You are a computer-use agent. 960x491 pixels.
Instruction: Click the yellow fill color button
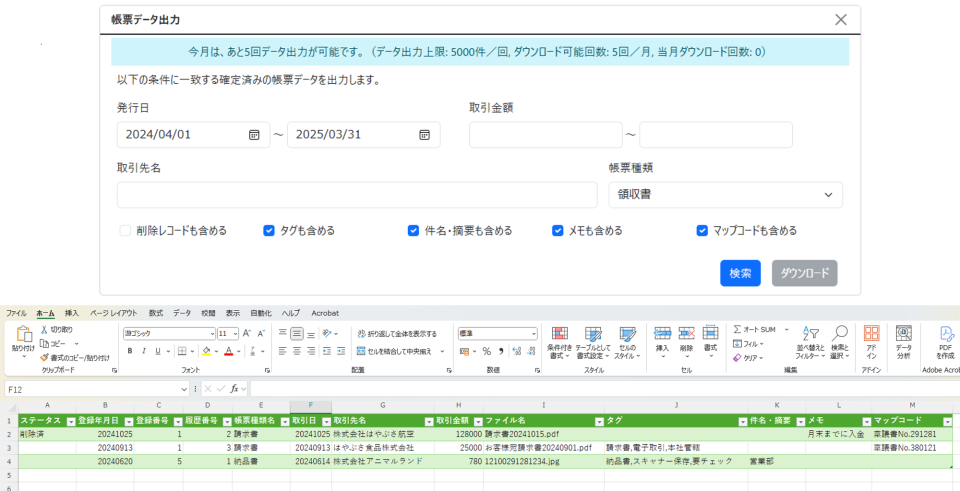coord(206,351)
